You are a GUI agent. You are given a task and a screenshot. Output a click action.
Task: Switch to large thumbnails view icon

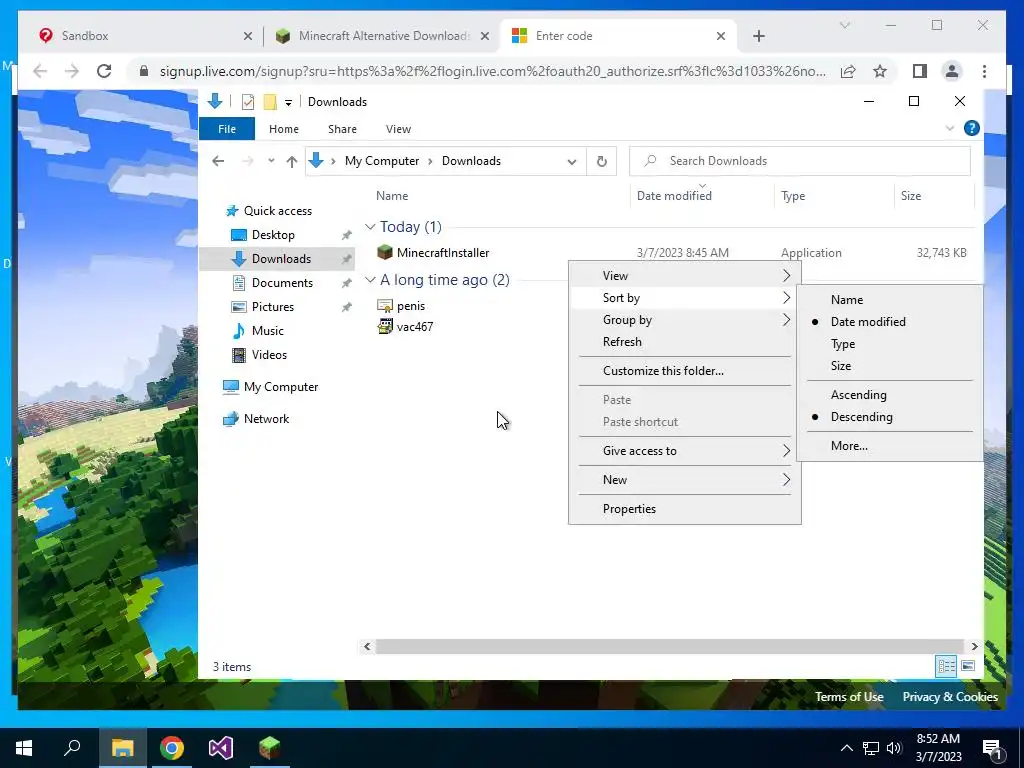(x=968, y=665)
